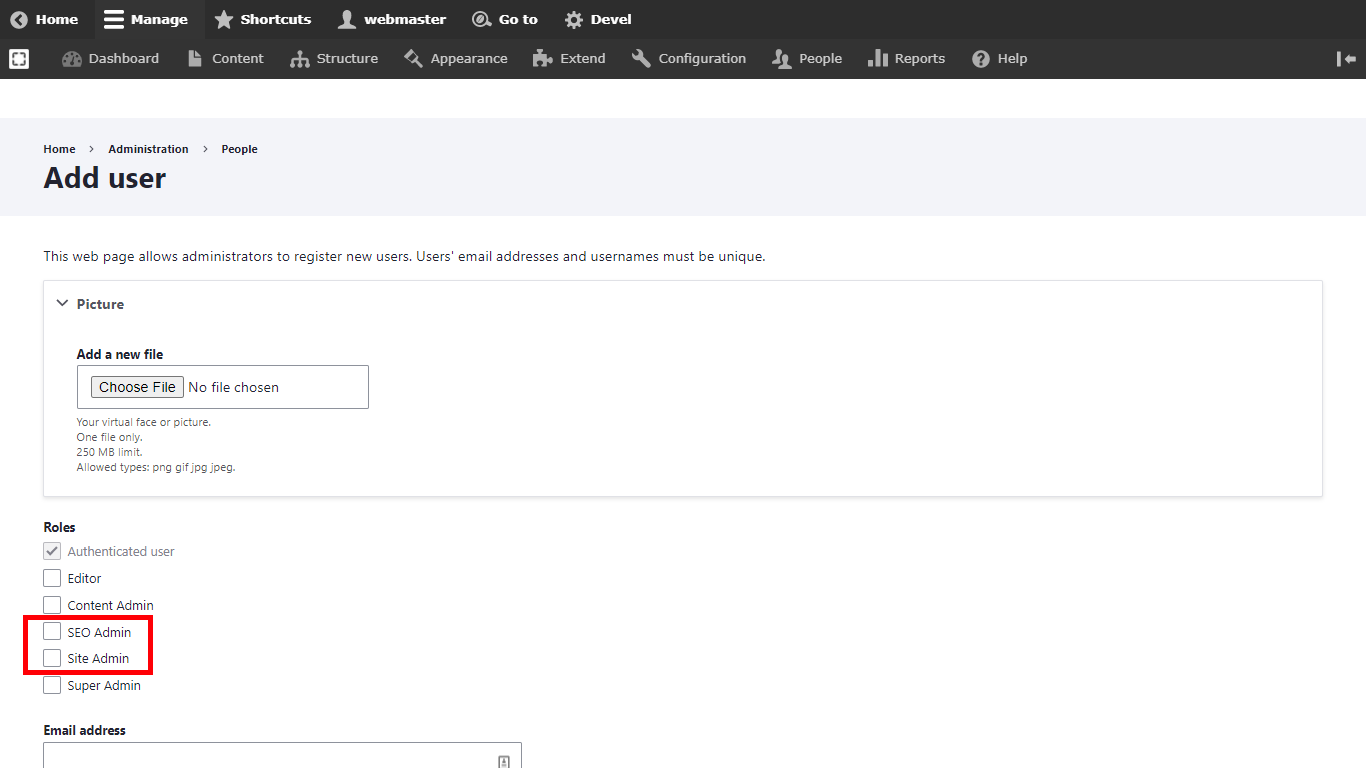1366x768 pixels.
Task: Click into the Email address field
Action: pyautogui.click(x=270, y=757)
